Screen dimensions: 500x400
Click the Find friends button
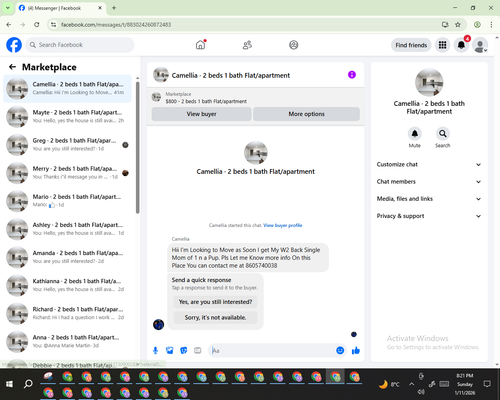coord(411,45)
